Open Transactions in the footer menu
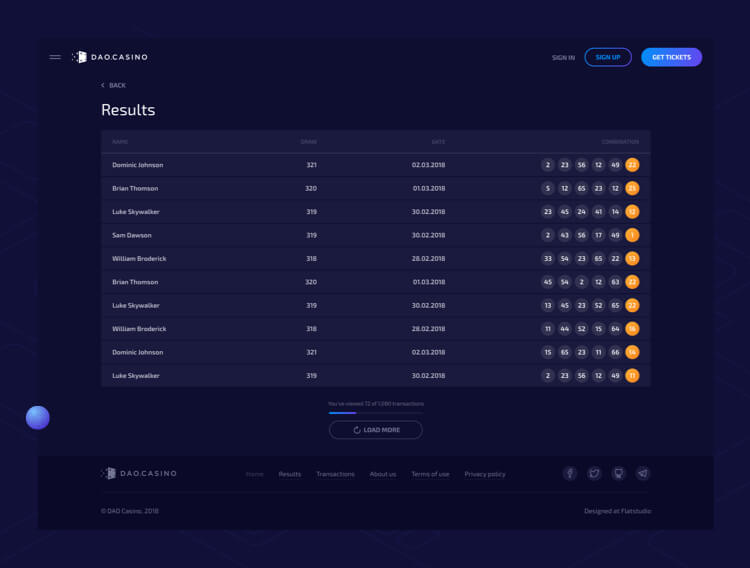Image resolution: width=750 pixels, height=568 pixels. (335, 474)
